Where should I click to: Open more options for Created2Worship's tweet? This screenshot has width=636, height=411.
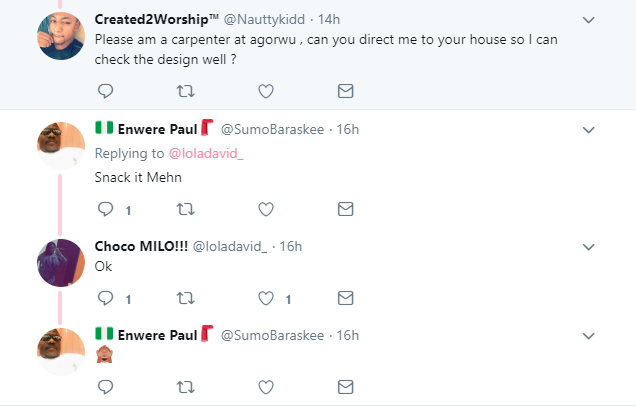[x=589, y=20]
